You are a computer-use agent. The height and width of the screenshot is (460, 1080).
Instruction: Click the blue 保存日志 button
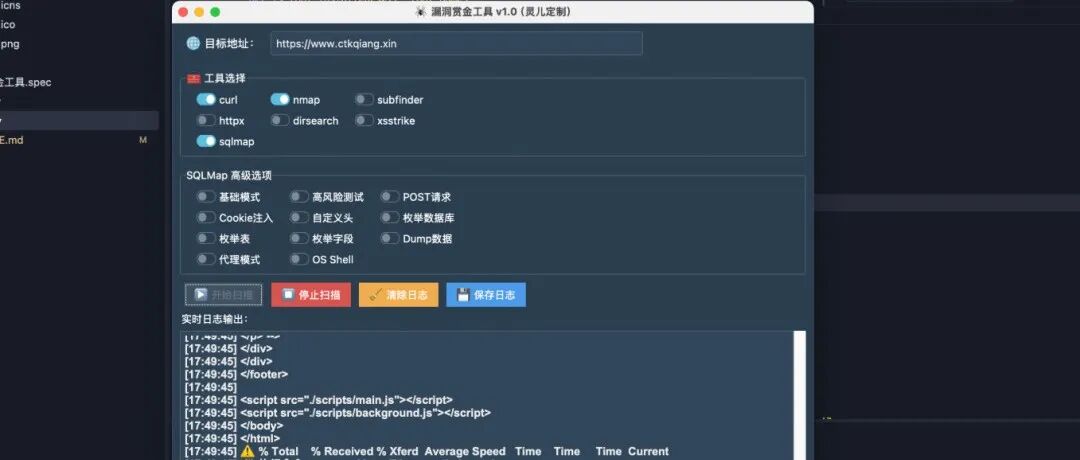486,295
